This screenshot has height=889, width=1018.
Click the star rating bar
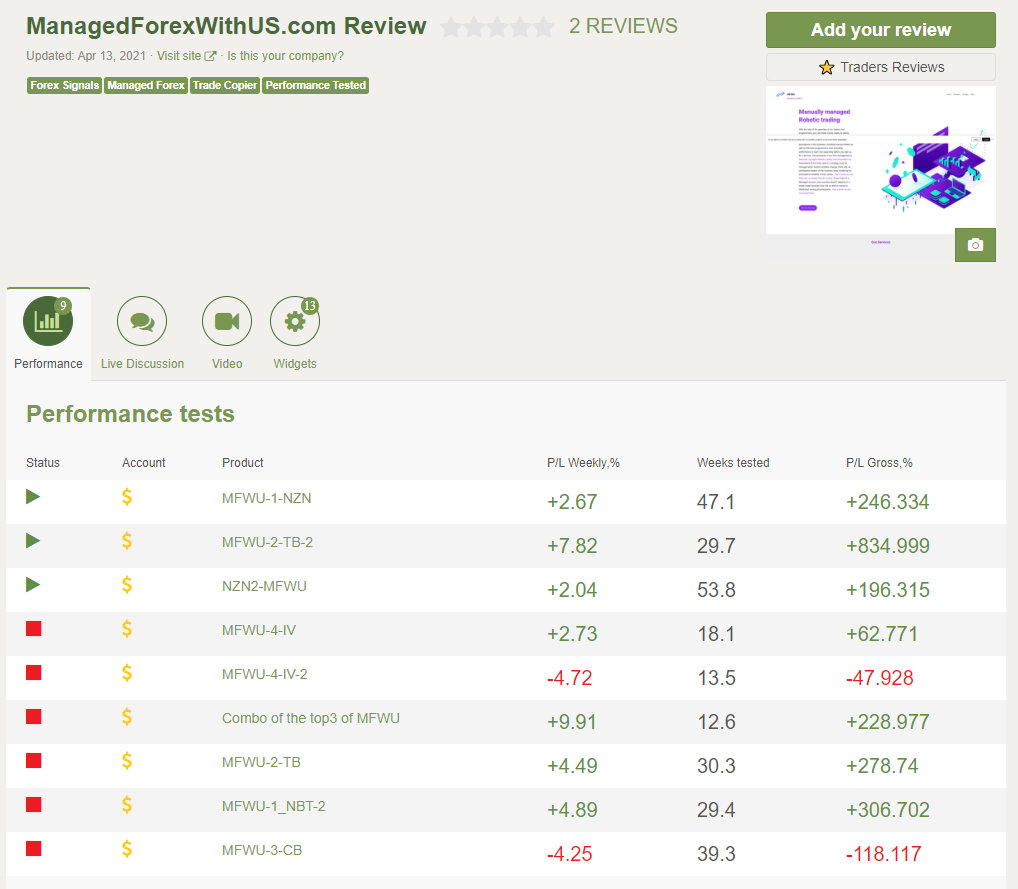point(497,27)
